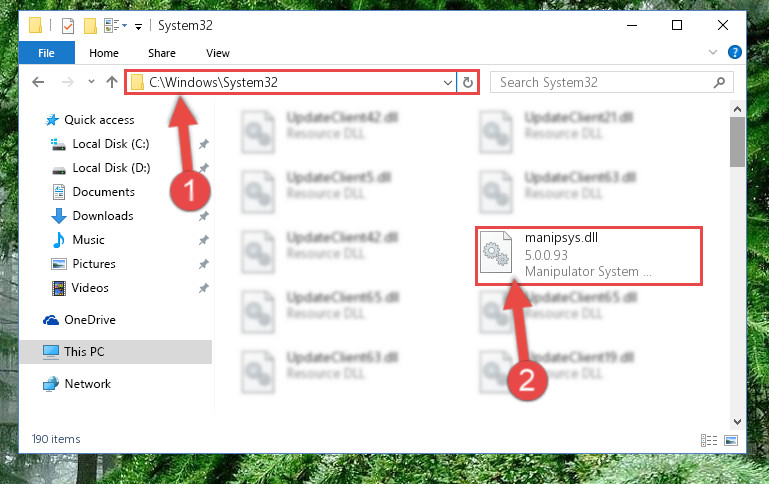Click New folder icon in title bar
The width and height of the screenshot is (769, 484).
click(90, 25)
